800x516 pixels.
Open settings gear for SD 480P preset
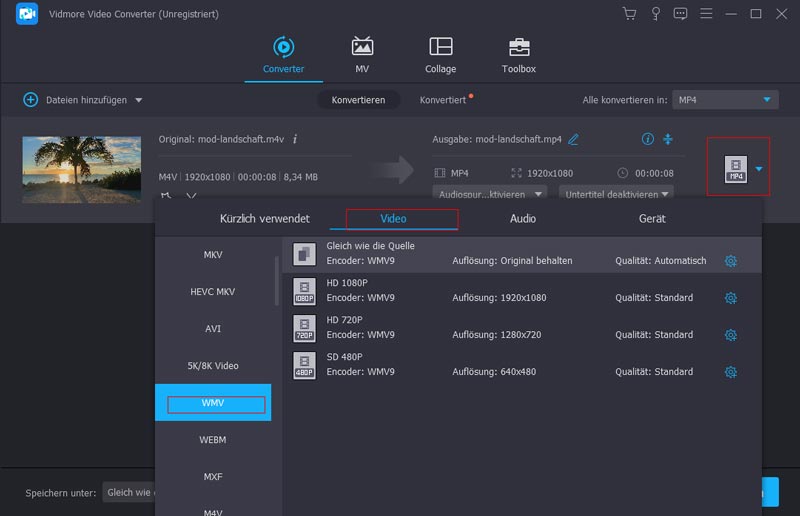pos(730,372)
